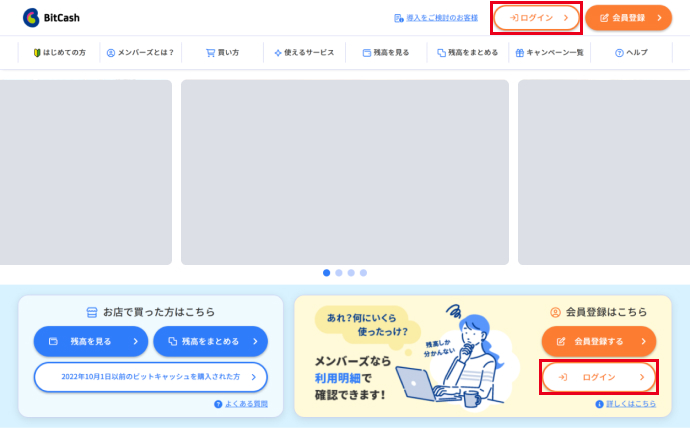The height and width of the screenshot is (428, 690).
Task: Click the shopping cart icon beside 買い方
Action: click(210, 53)
